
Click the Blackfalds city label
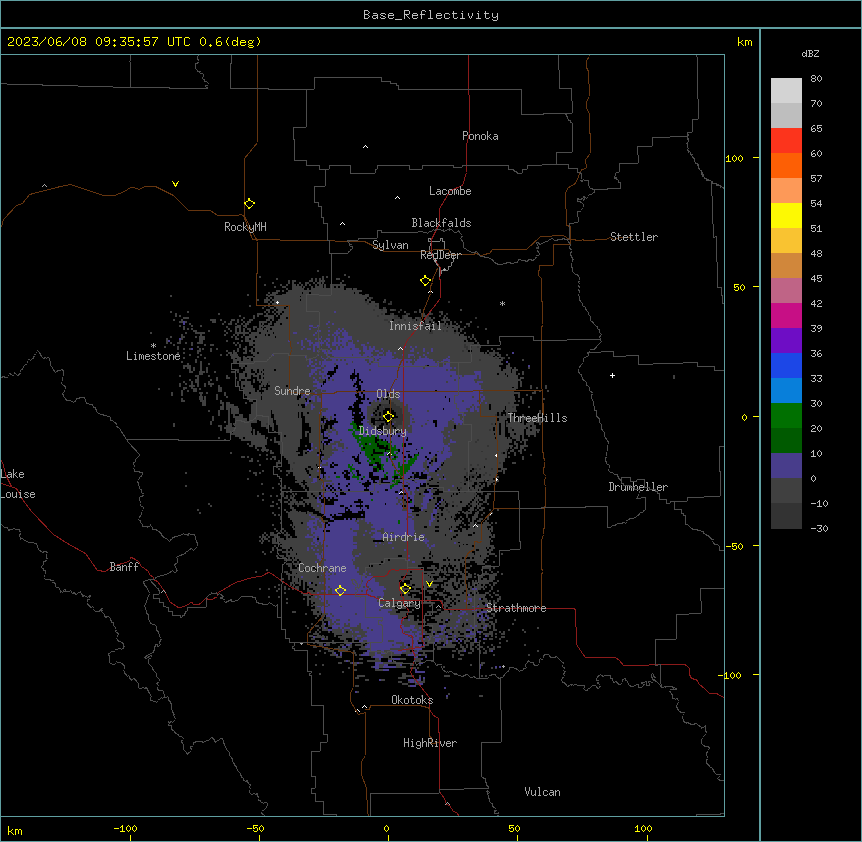point(441,223)
